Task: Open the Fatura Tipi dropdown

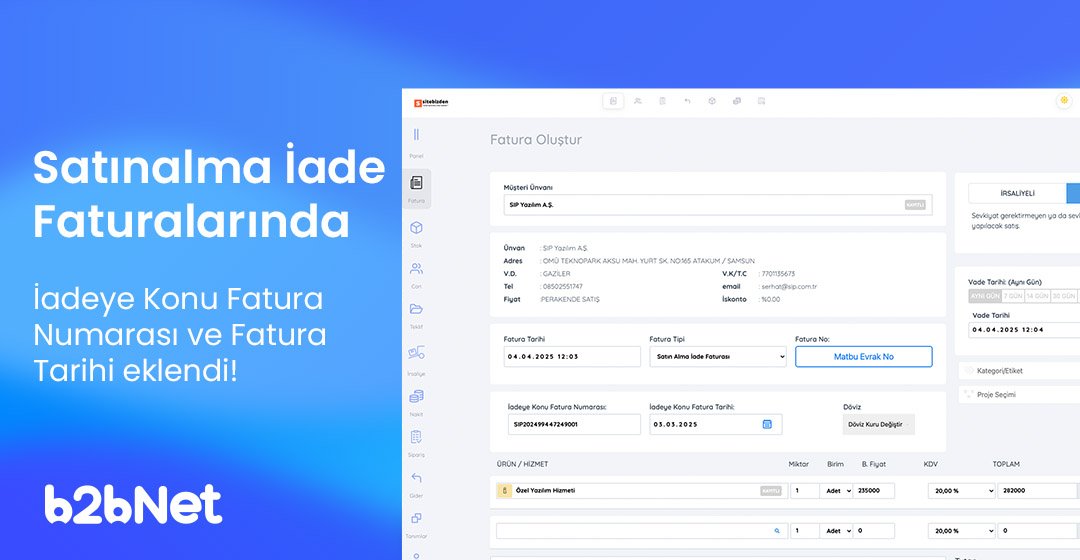Action: click(718, 357)
